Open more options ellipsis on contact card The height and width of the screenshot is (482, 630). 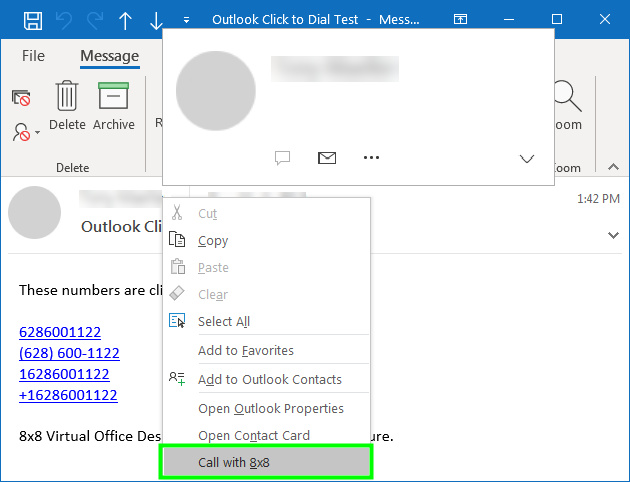(x=371, y=157)
